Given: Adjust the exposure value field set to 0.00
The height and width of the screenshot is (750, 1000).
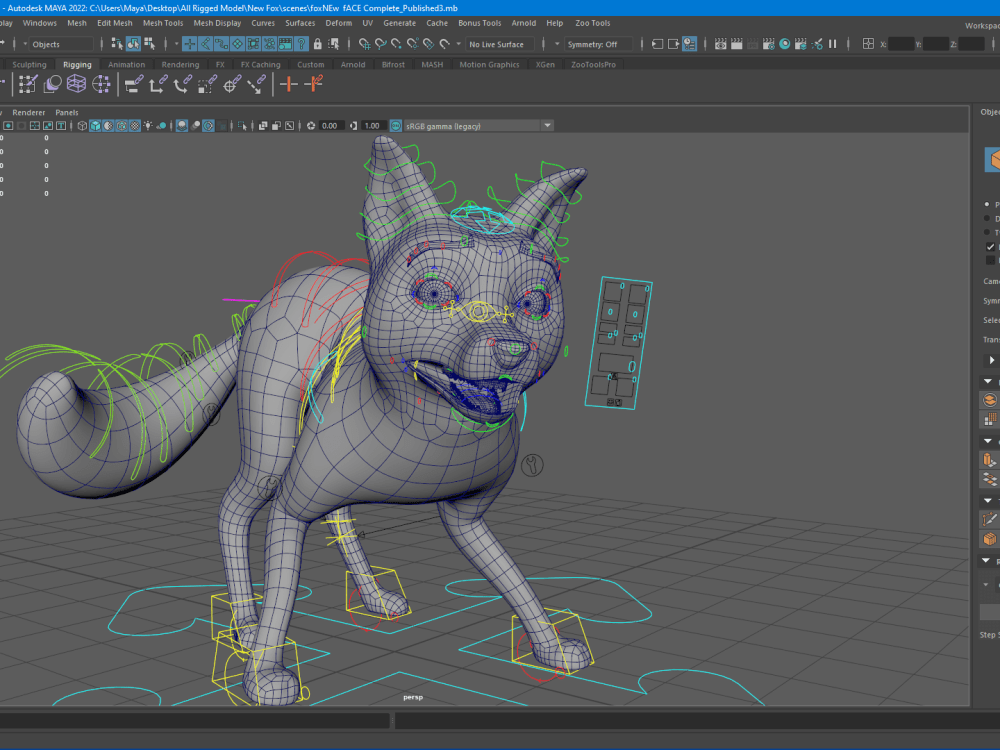Looking at the screenshot, I should coord(330,125).
